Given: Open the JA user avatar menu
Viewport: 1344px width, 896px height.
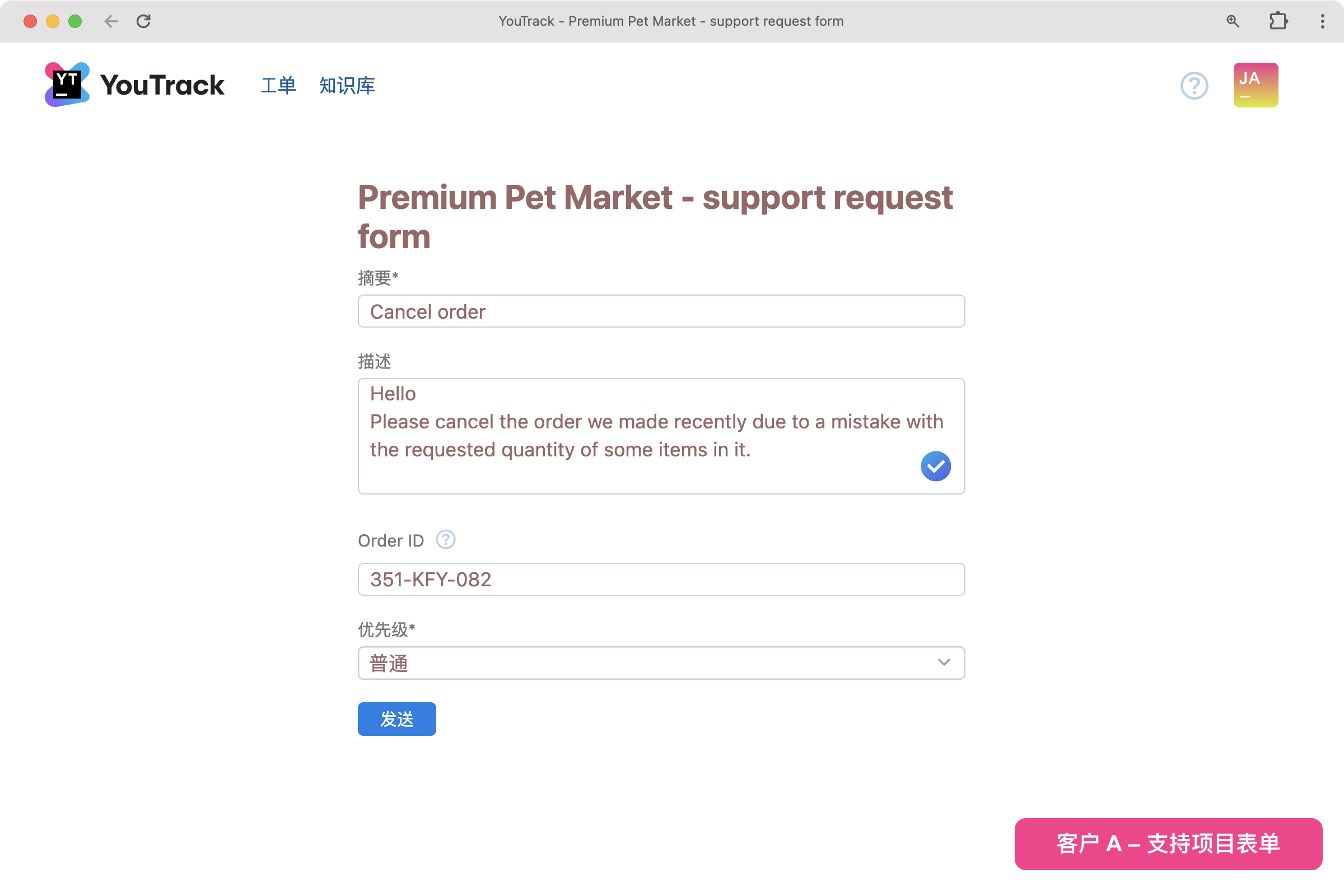Looking at the screenshot, I should pyautogui.click(x=1255, y=85).
